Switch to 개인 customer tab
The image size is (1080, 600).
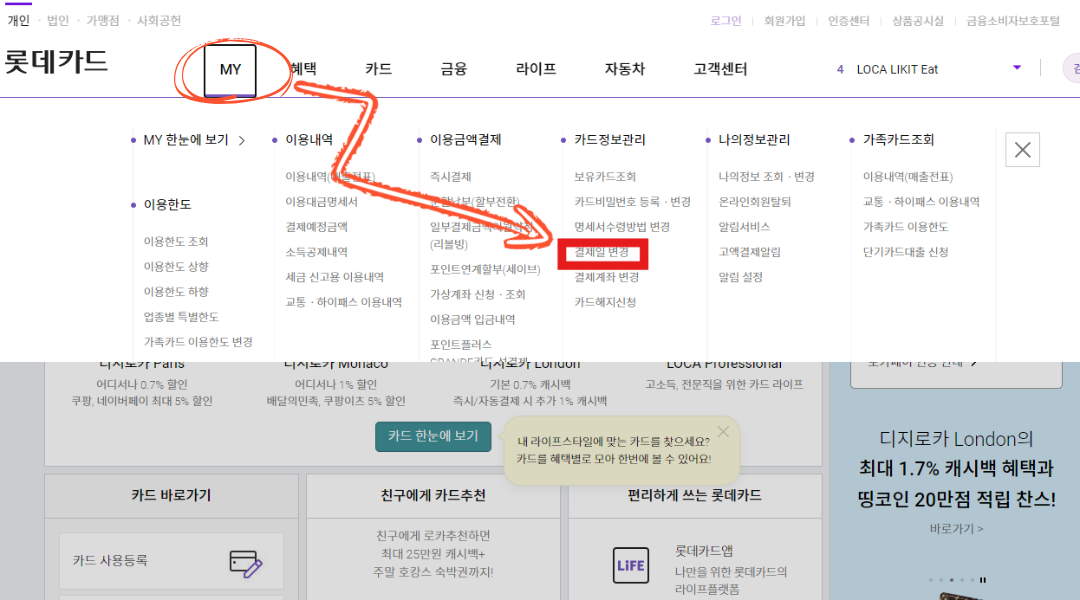(x=19, y=21)
